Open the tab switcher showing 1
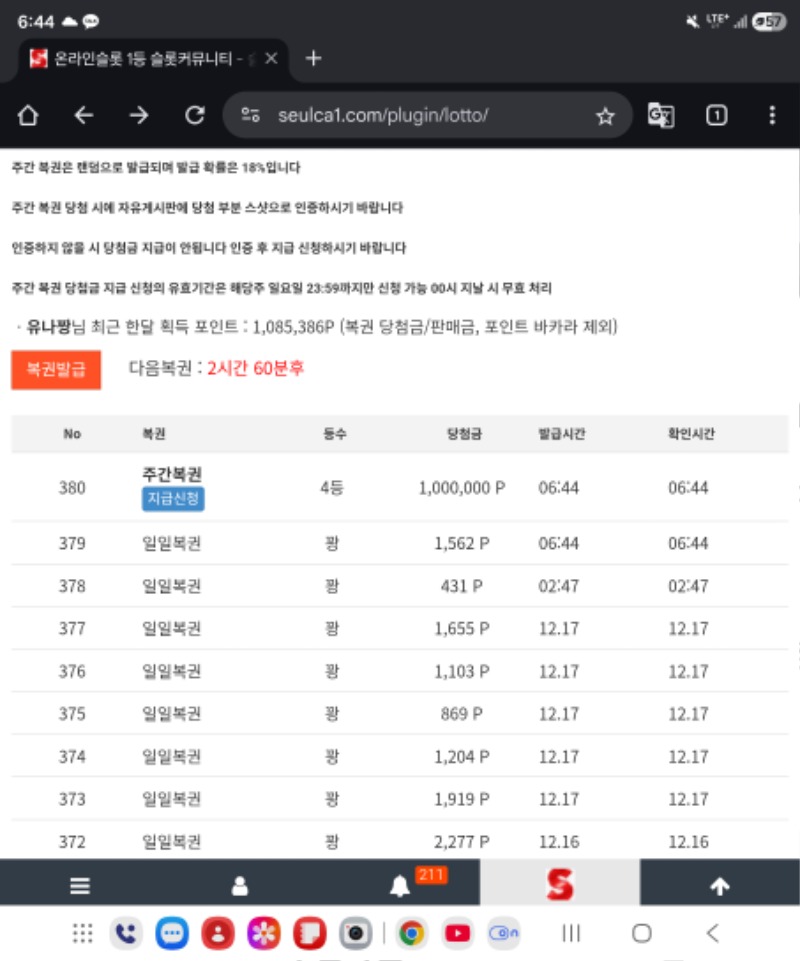 716,116
